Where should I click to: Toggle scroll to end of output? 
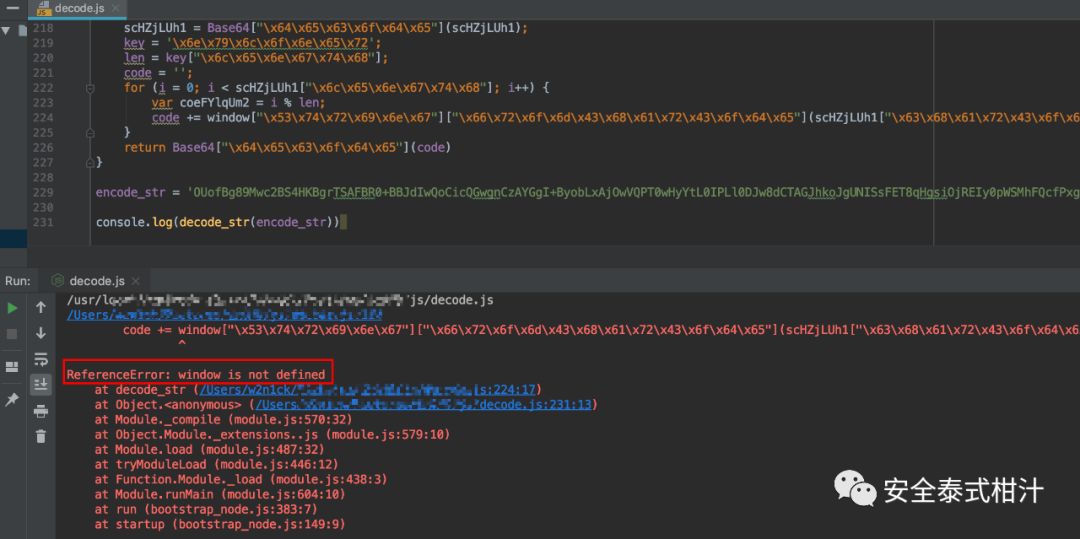coord(41,384)
